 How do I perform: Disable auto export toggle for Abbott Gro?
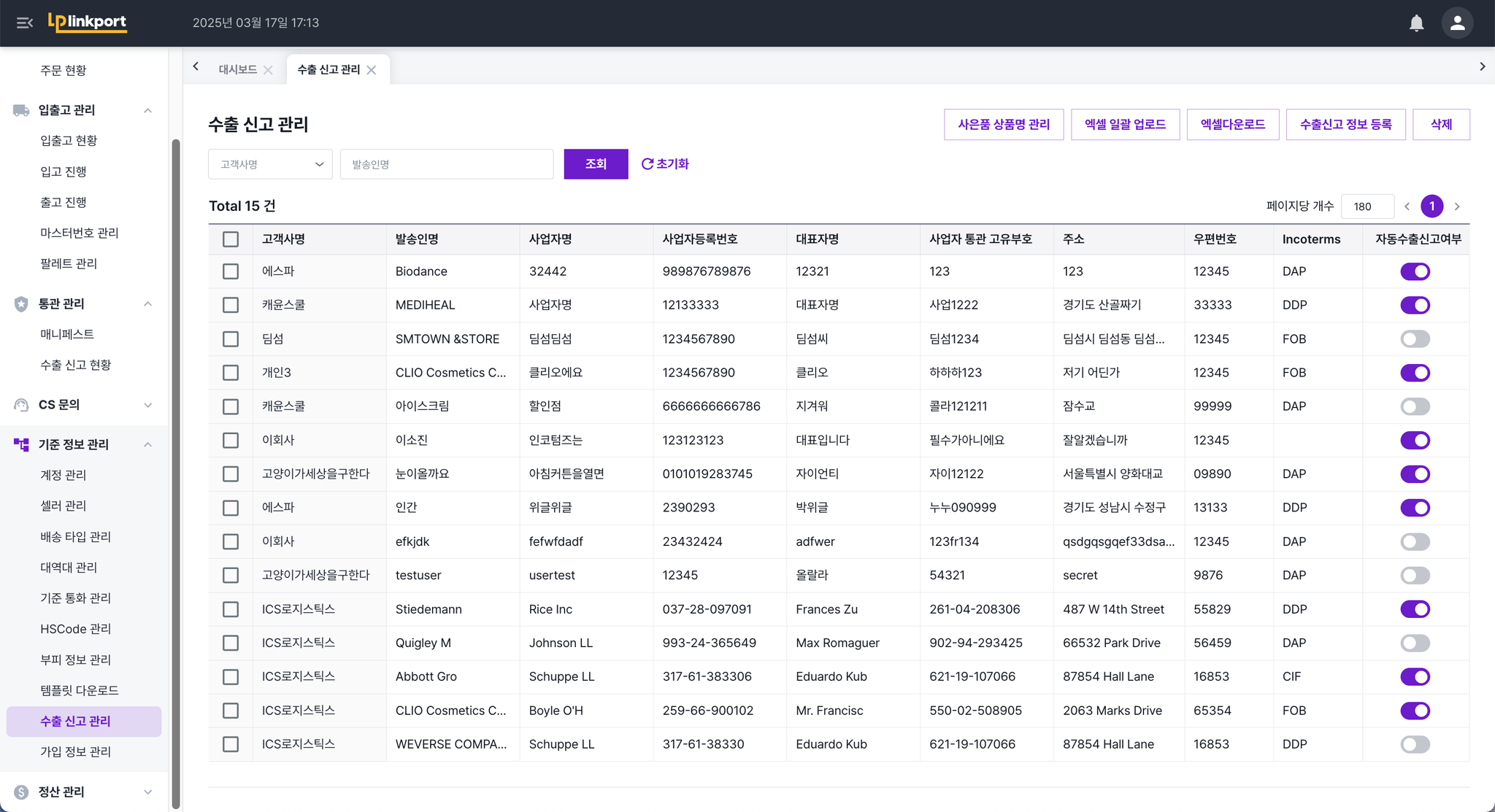point(1415,677)
